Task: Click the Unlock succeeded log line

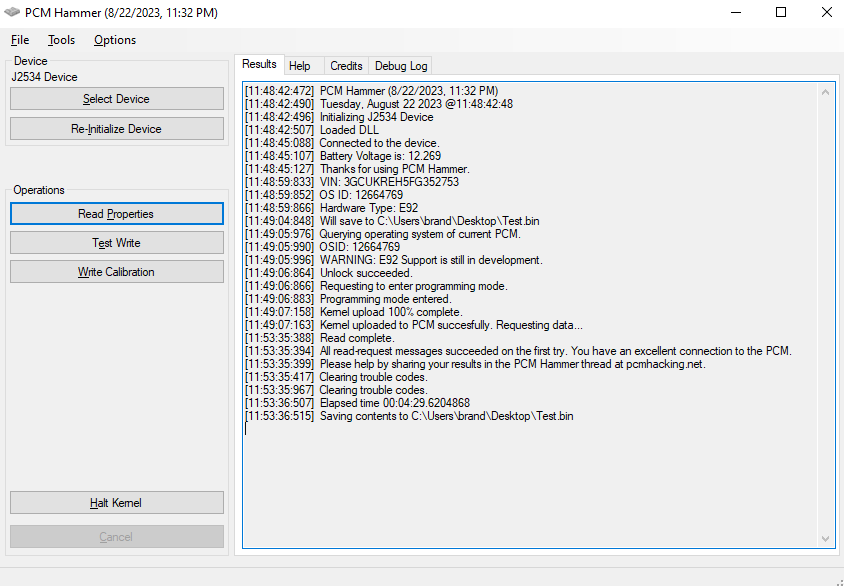Action: pyautogui.click(x=329, y=273)
